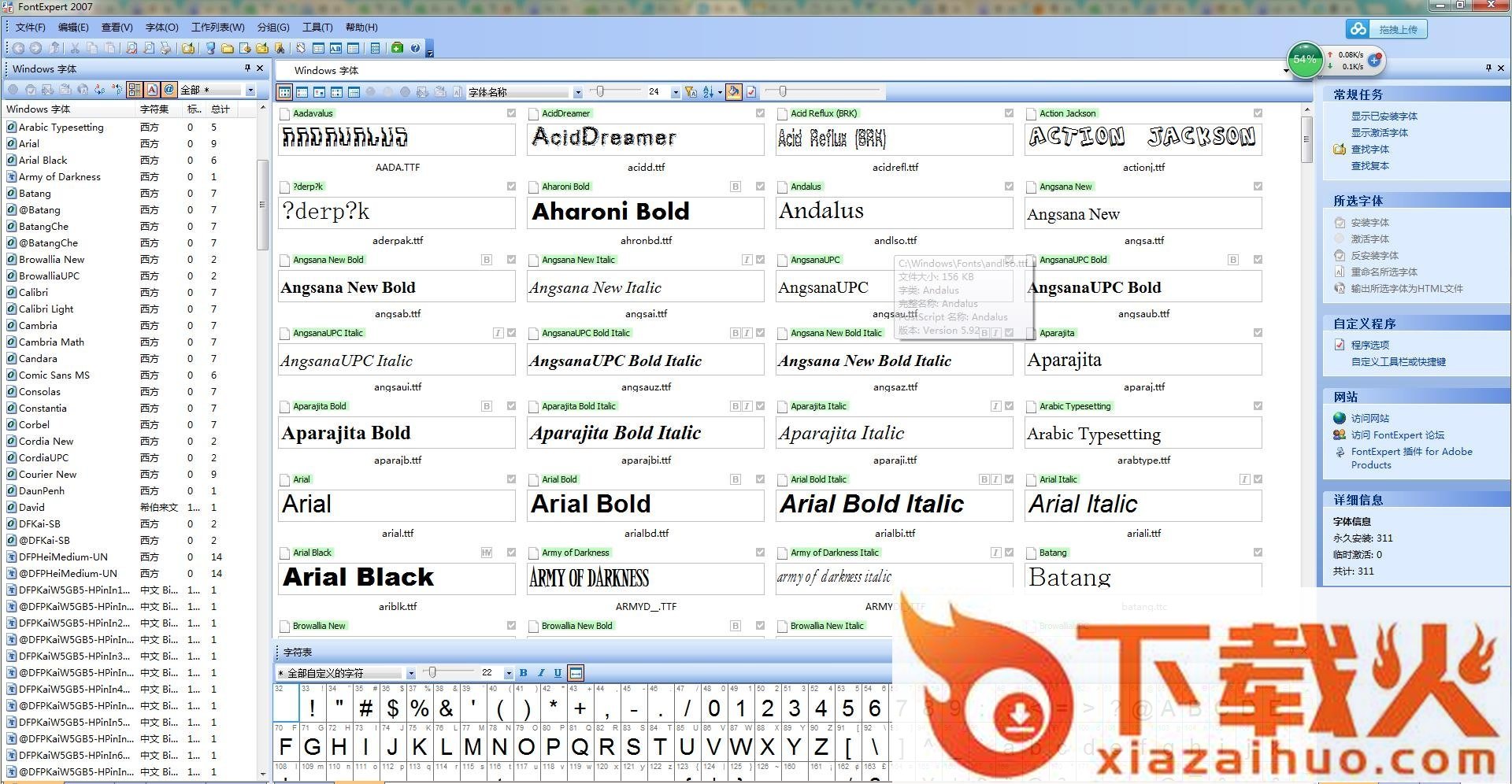Click the filter fonts funnel icon

click(691, 92)
